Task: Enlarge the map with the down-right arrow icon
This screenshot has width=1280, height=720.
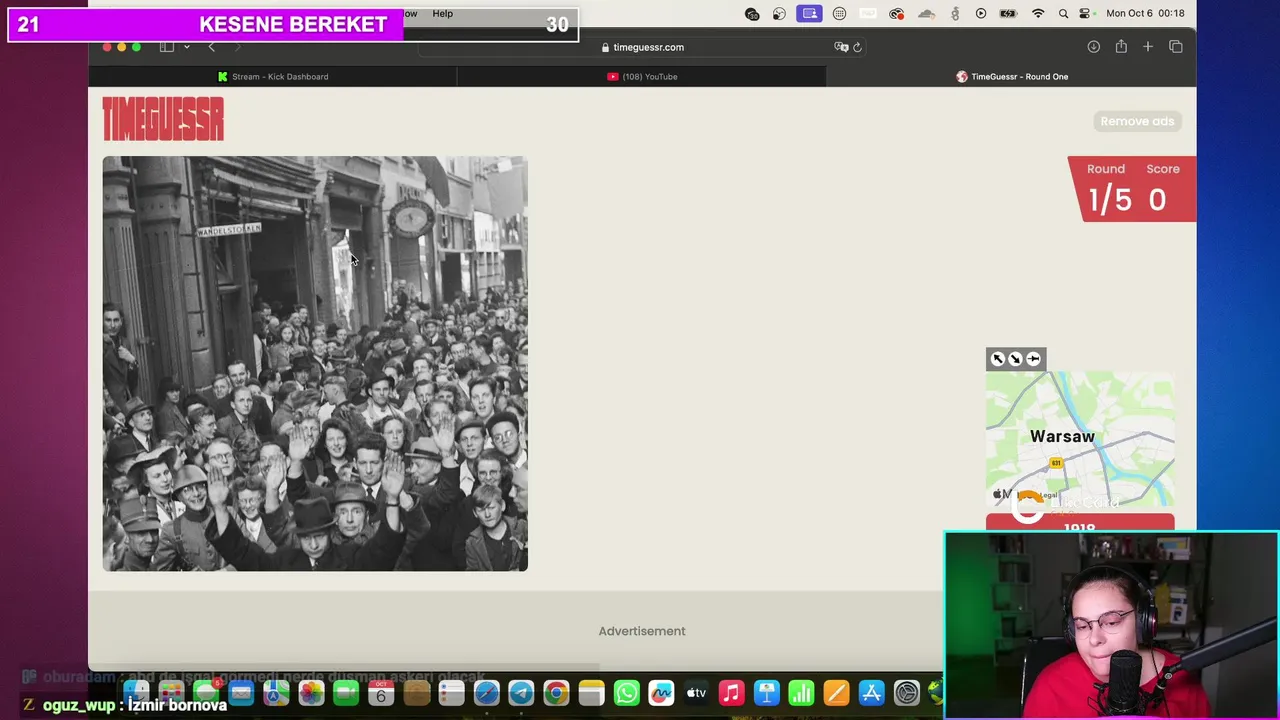Action: [x=1015, y=359]
